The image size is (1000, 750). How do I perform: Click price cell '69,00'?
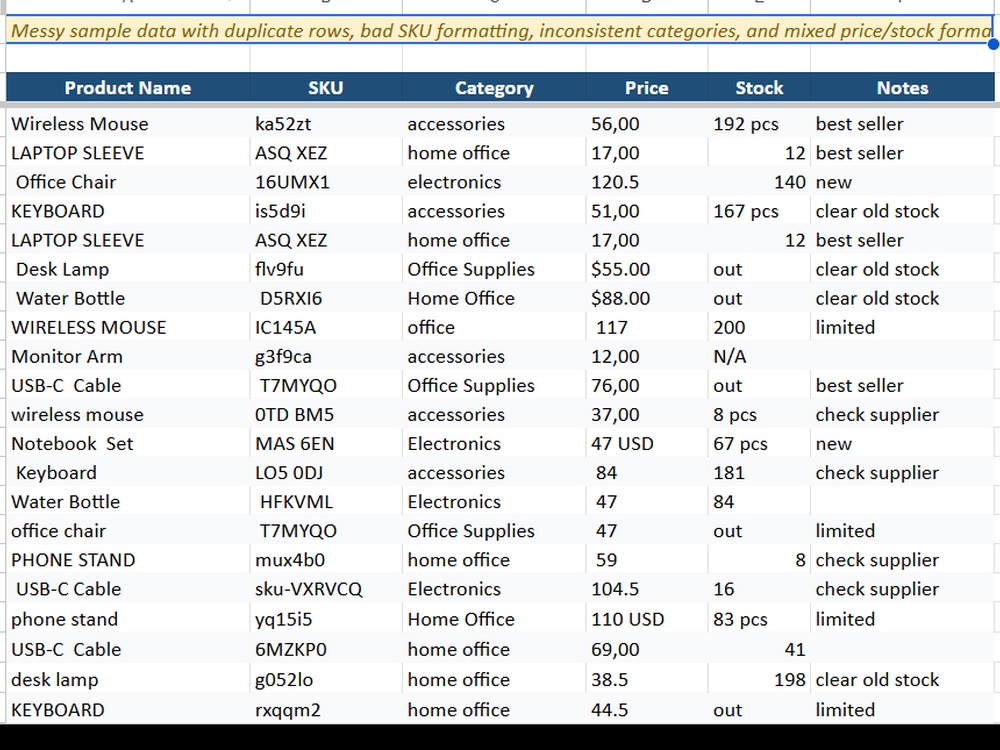pos(647,649)
